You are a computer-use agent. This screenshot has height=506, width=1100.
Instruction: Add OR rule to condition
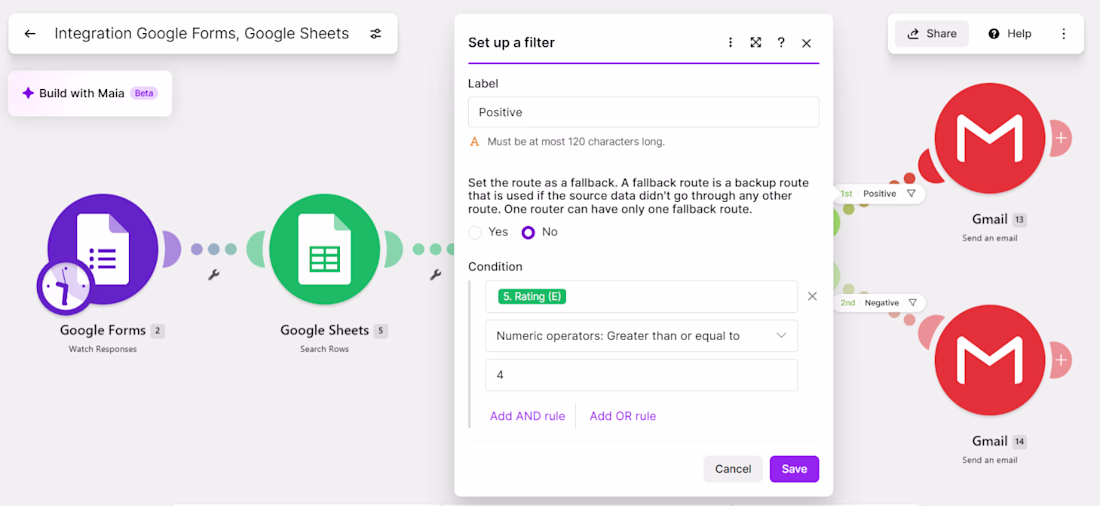pos(623,416)
